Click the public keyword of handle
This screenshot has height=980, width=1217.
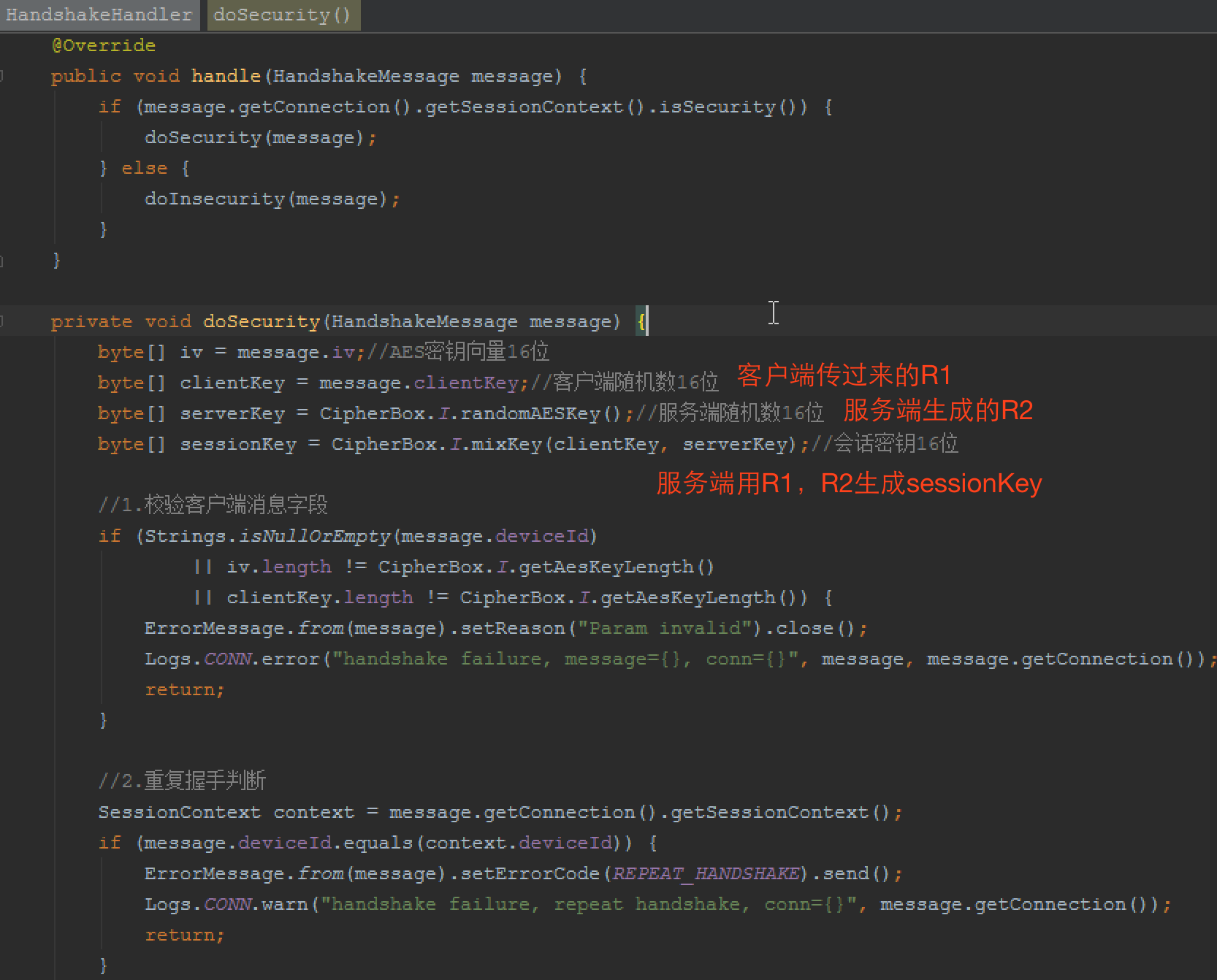(86, 76)
